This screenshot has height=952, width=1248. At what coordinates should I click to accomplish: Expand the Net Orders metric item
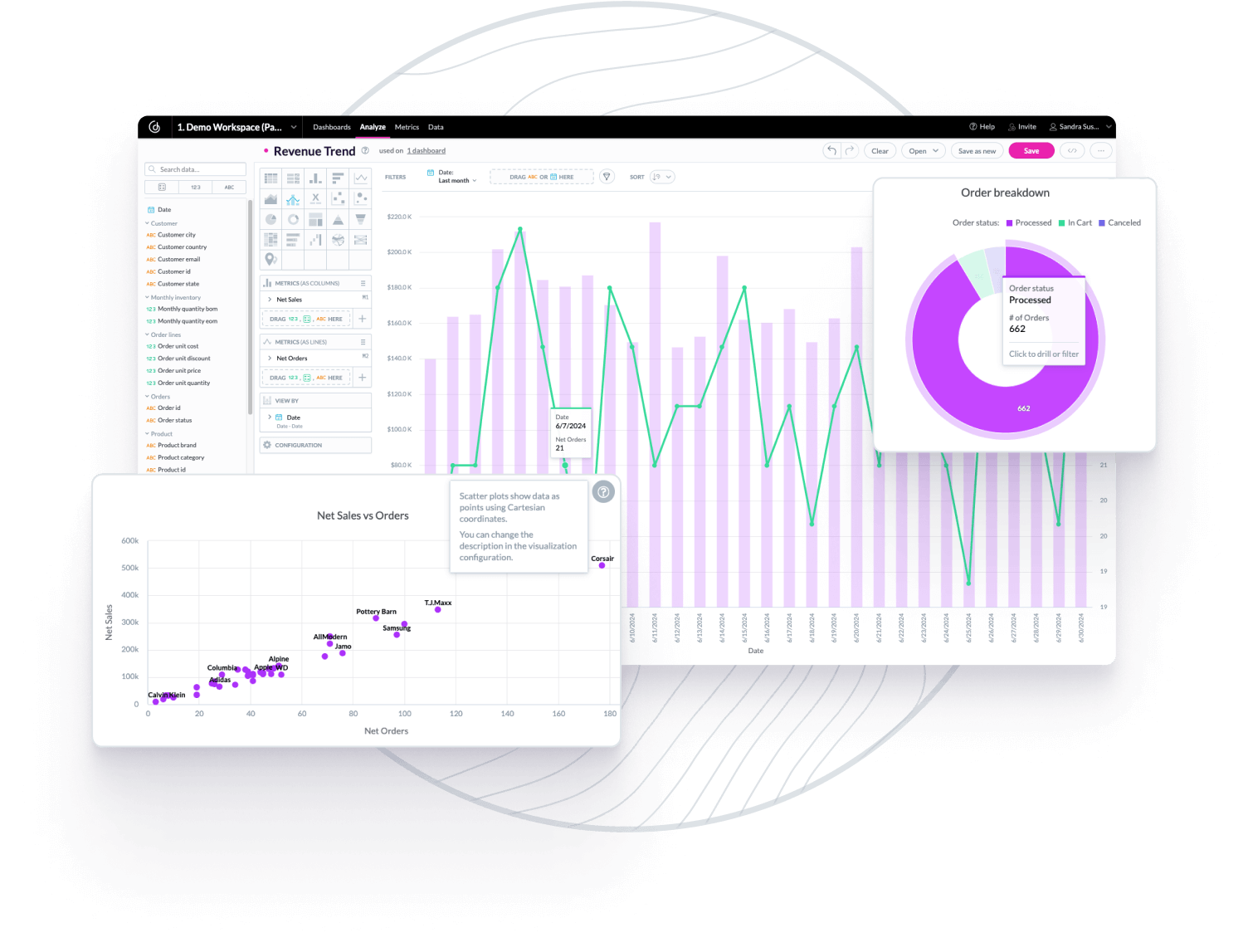pyautogui.click(x=315, y=359)
